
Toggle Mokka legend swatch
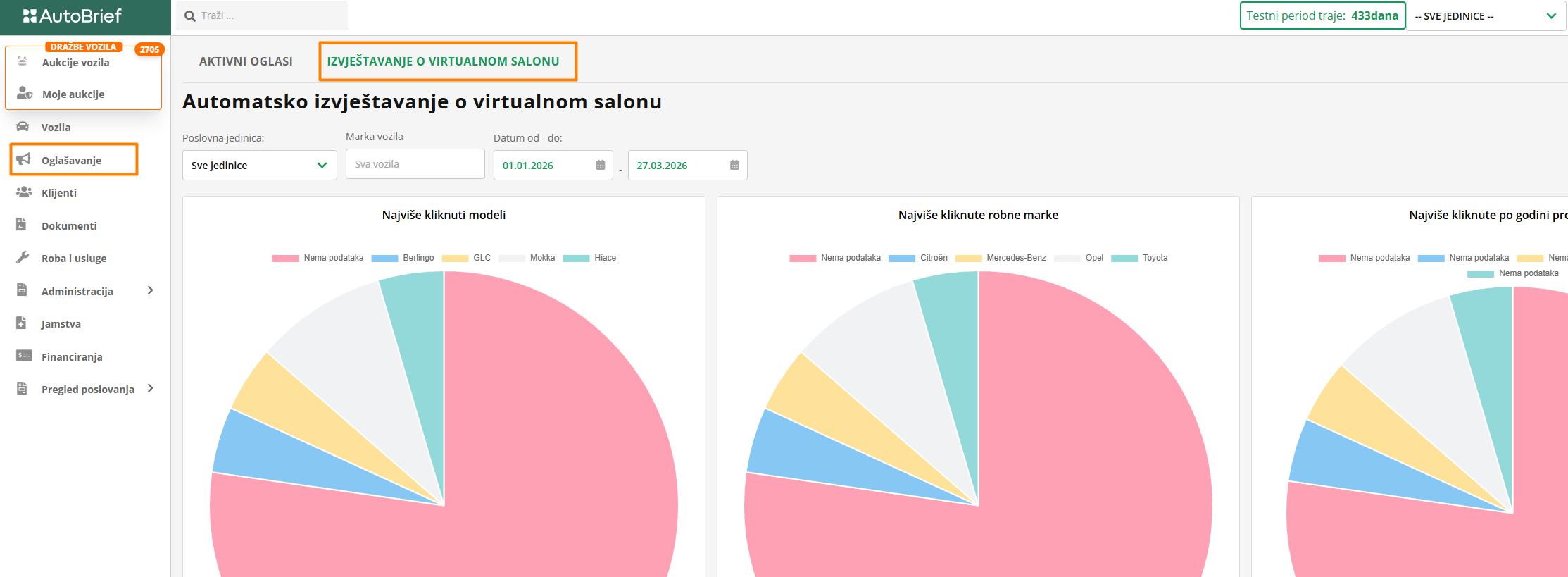[x=512, y=258]
